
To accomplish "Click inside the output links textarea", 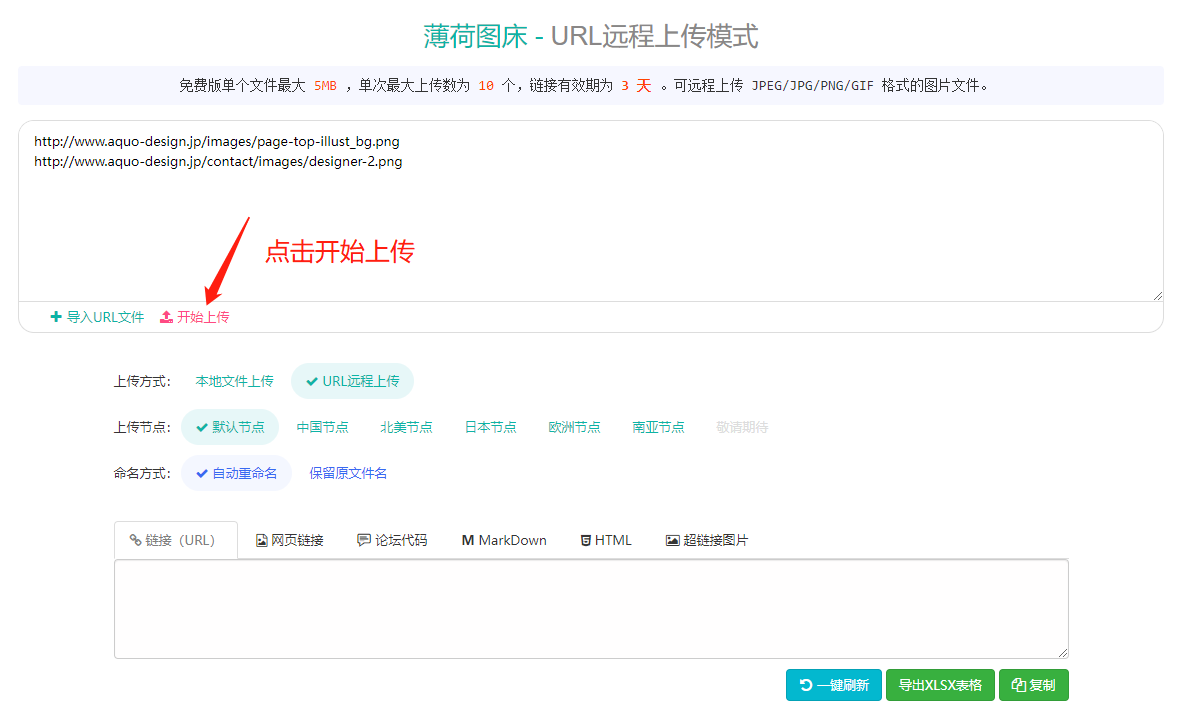I will pyautogui.click(x=591, y=609).
